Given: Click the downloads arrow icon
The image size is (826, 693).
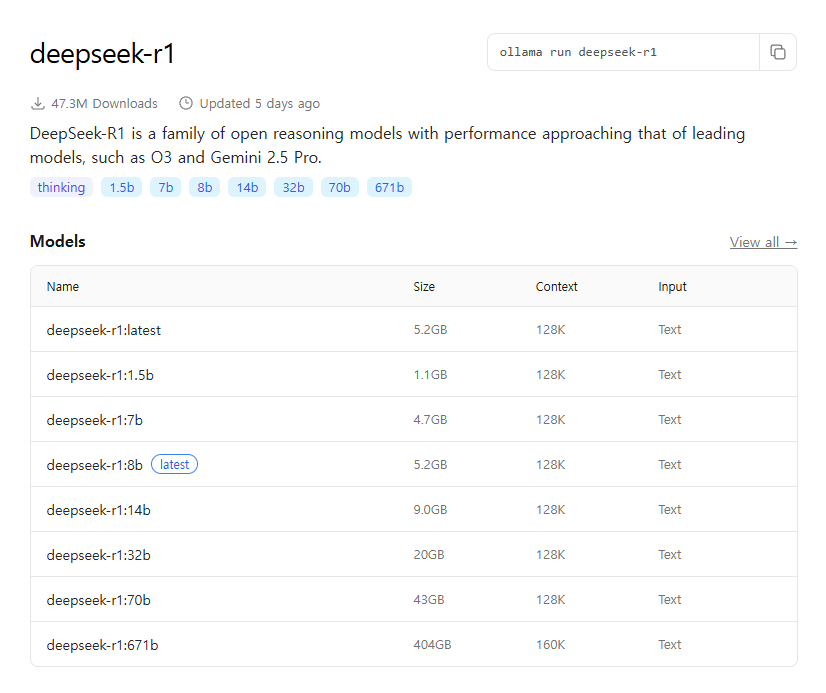Looking at the screenshot, I should tap(37, 103).
